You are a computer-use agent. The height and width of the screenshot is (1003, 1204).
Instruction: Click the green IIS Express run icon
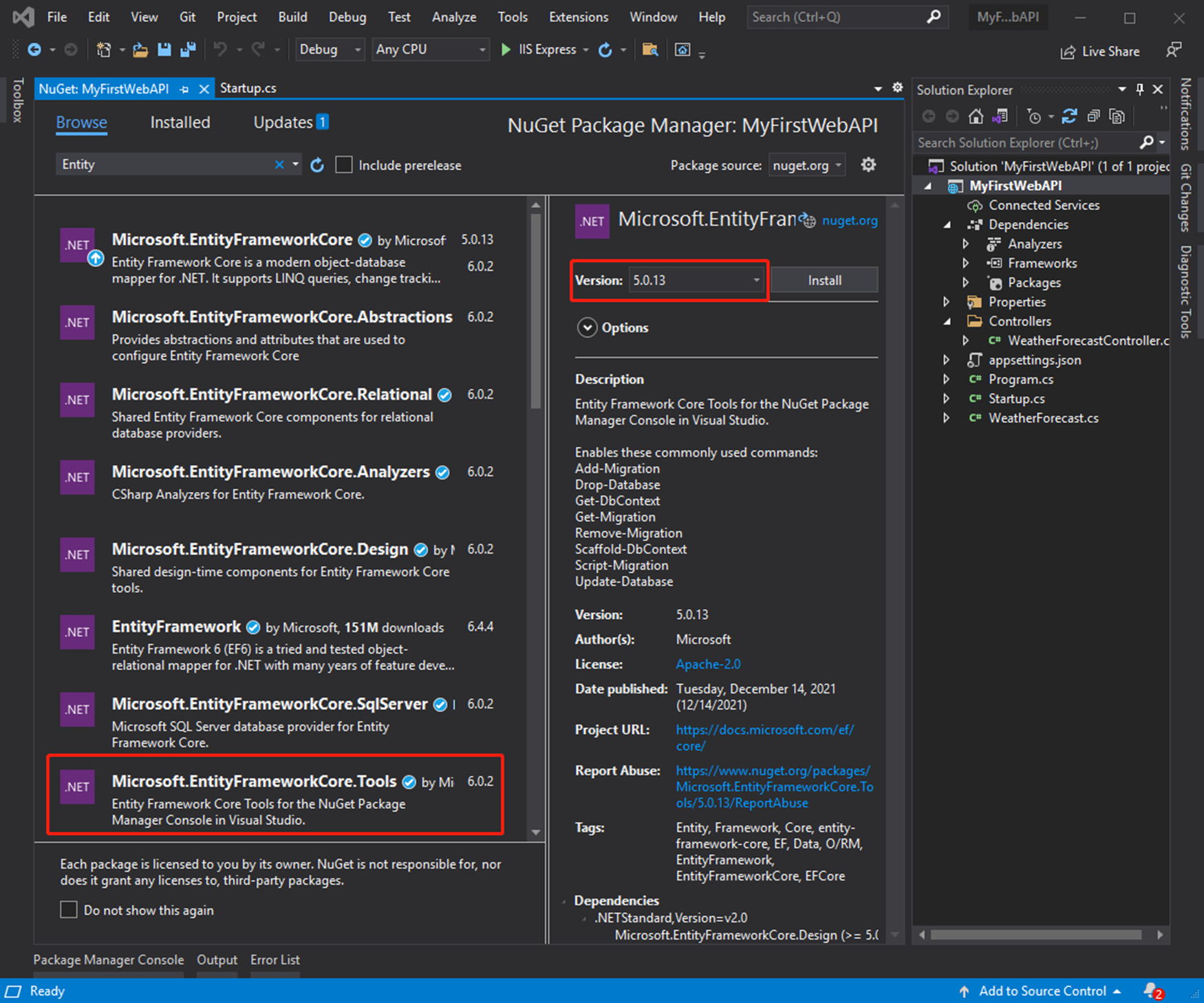point(506,50)
